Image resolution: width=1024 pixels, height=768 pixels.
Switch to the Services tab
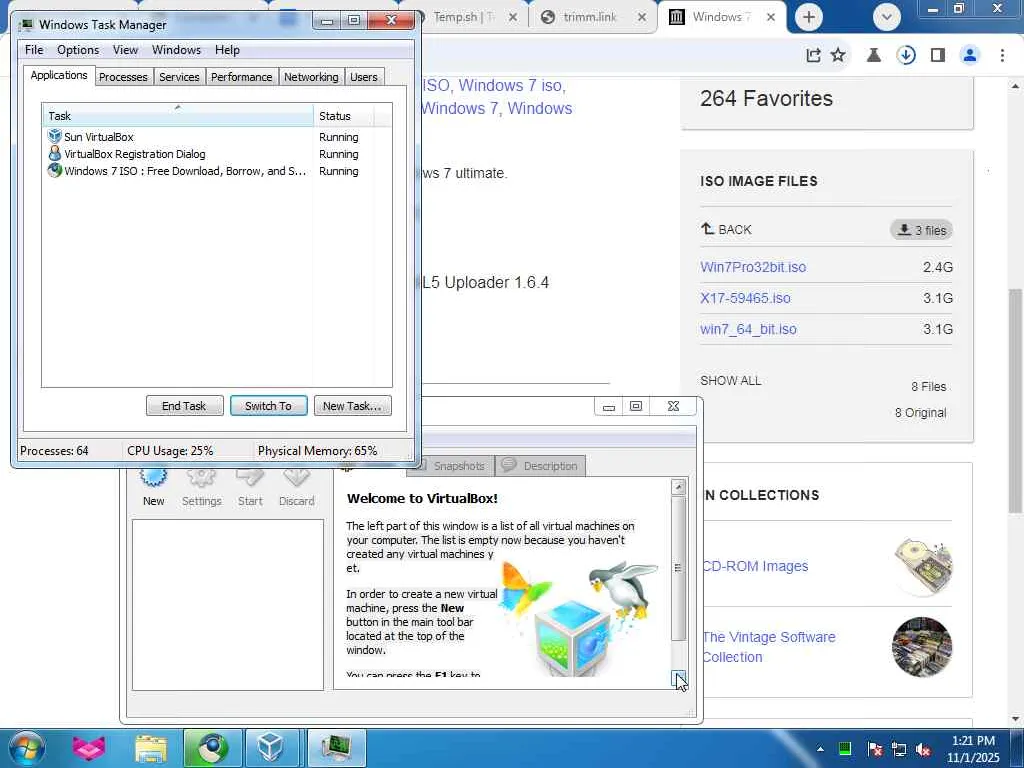click(179, 77)
